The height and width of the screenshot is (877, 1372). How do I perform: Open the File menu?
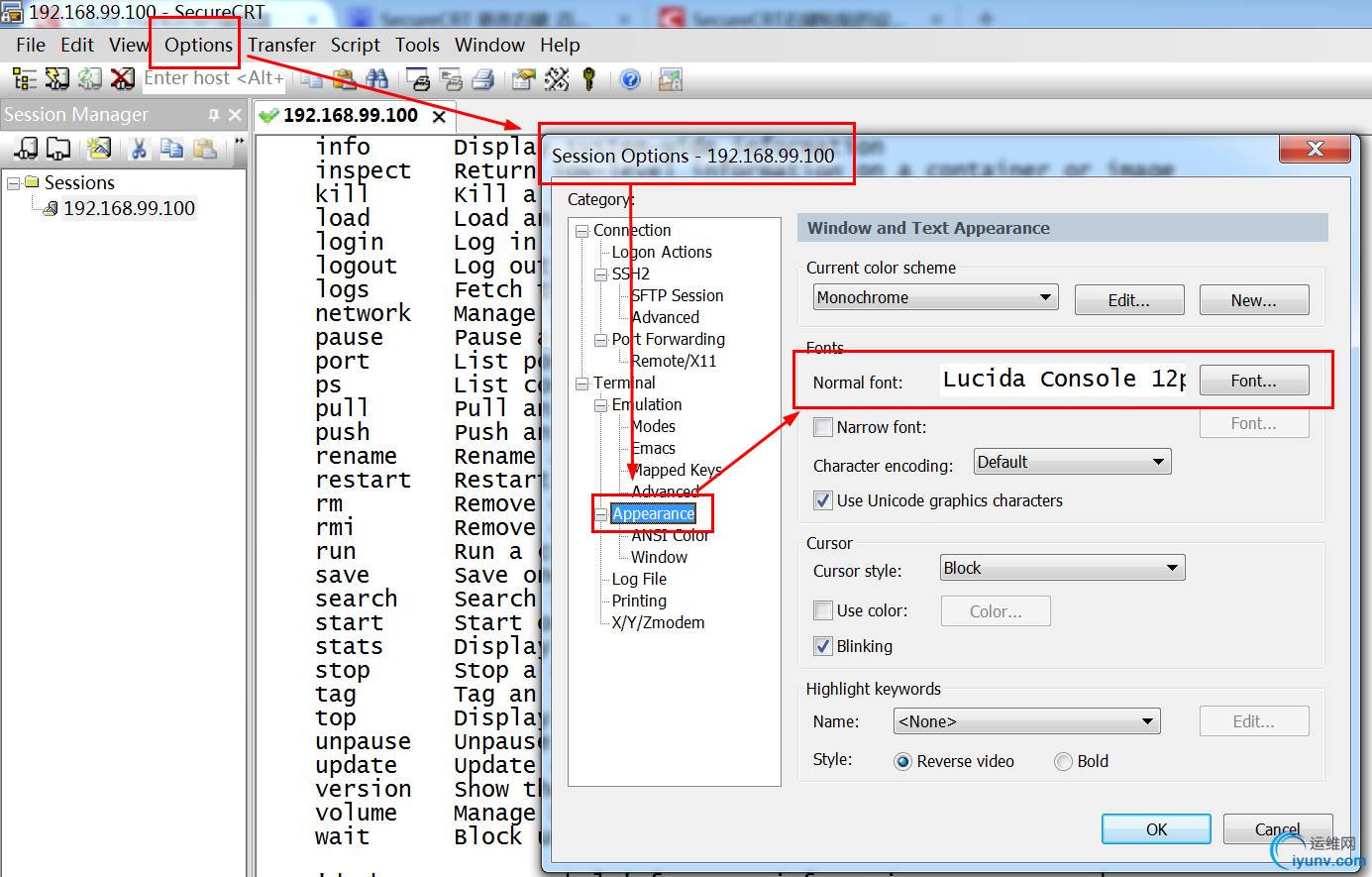coord(31,45)
